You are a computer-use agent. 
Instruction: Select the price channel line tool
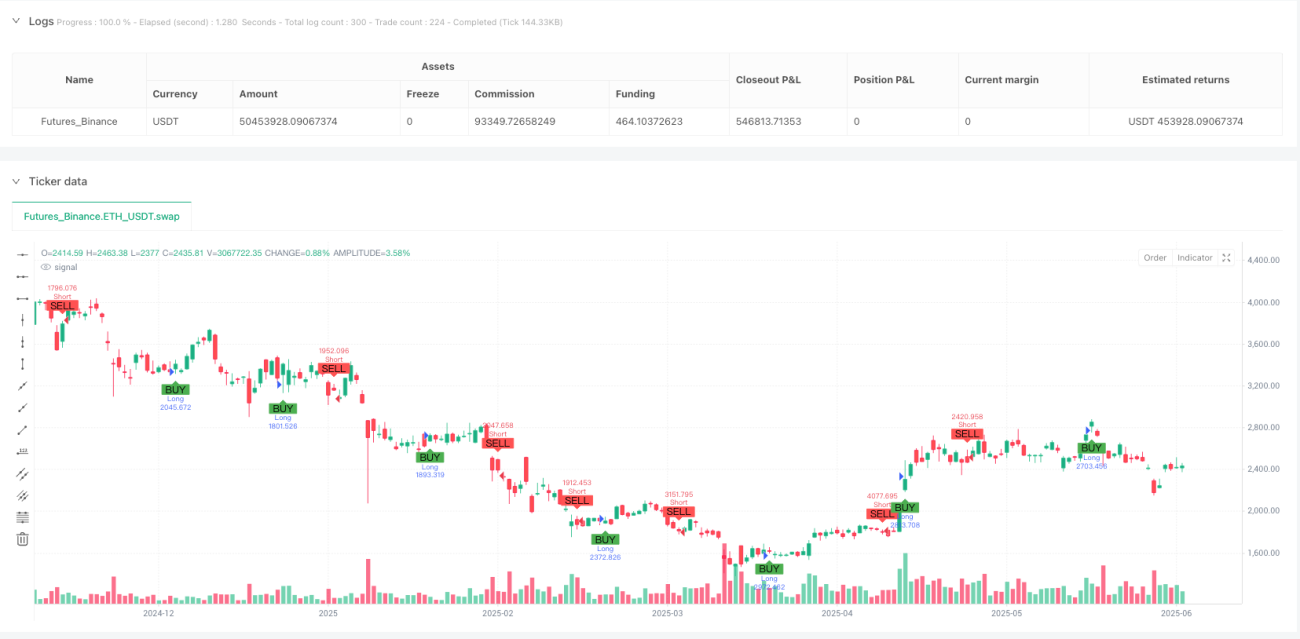tap(22, 496)
